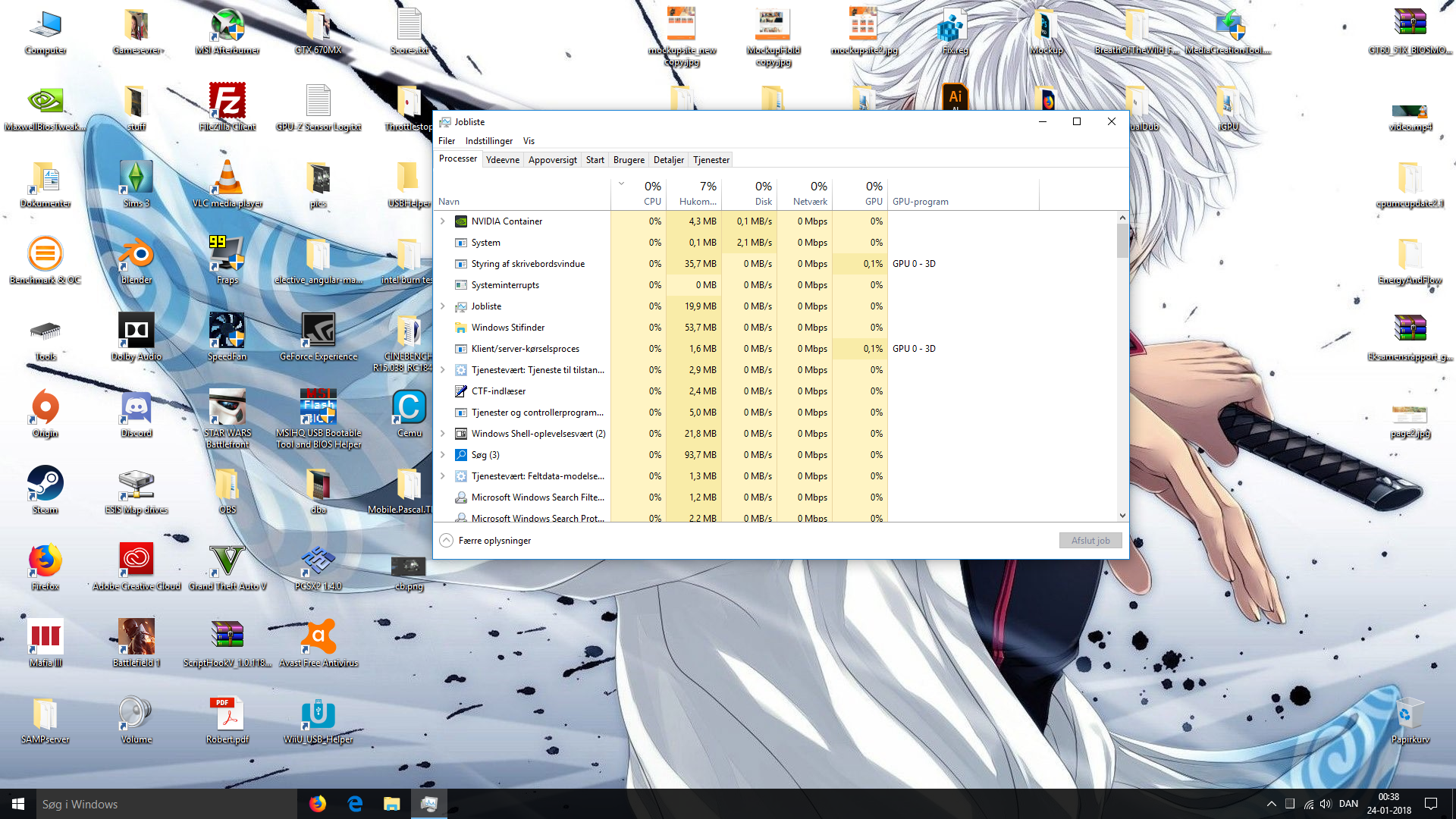Expand the Søg (3) process group
The height and width of the screenshot is (819, 1456).
coord(443,455)
